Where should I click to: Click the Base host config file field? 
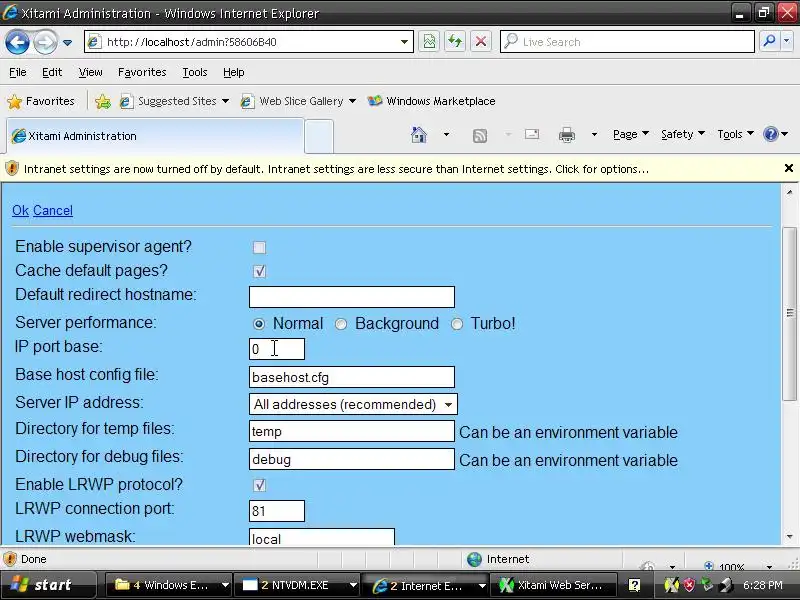click(352, 377)
